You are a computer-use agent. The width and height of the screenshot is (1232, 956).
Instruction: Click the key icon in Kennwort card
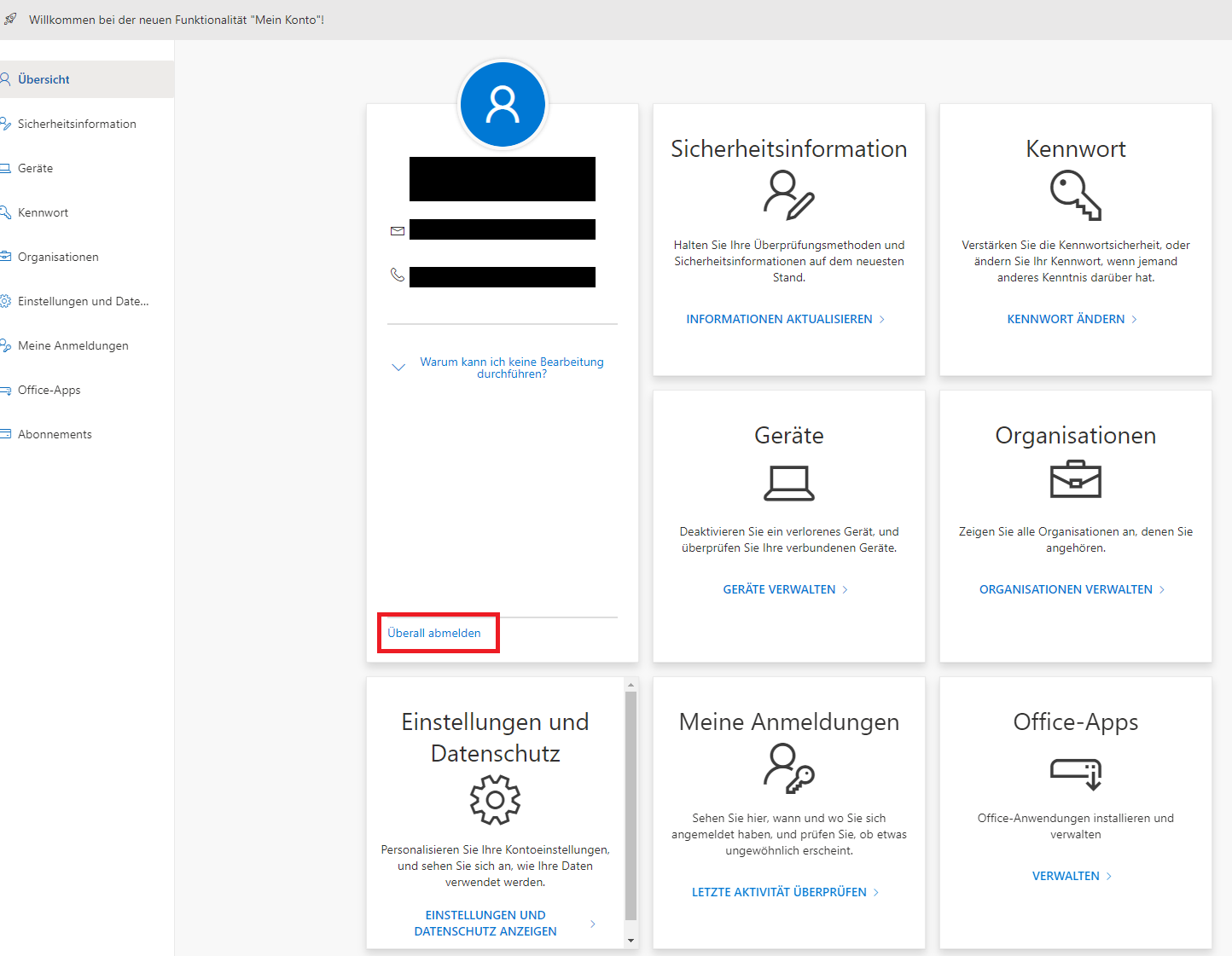pyautogui.click(x=1076, y=195)
